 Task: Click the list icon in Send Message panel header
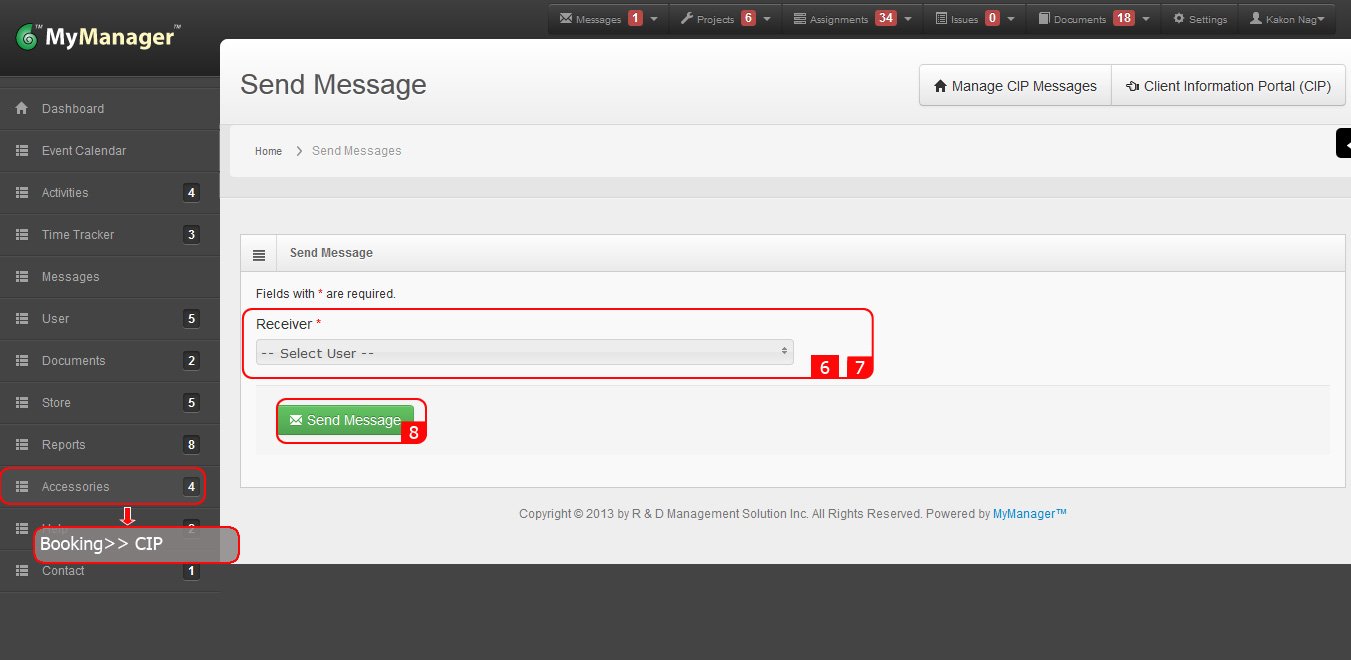tap(259, 254)
